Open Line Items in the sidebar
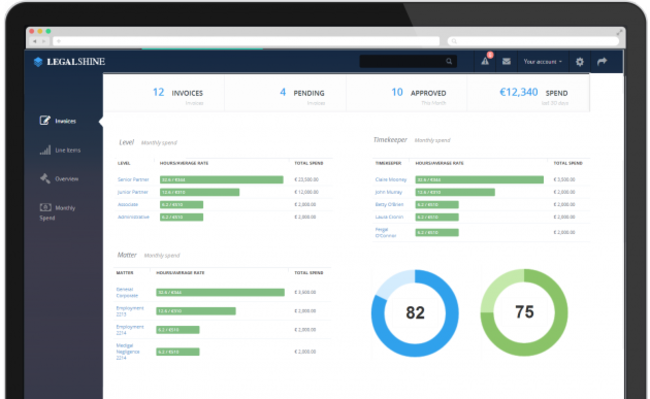The height and width of the screenshot is (399, 650). 68,150
